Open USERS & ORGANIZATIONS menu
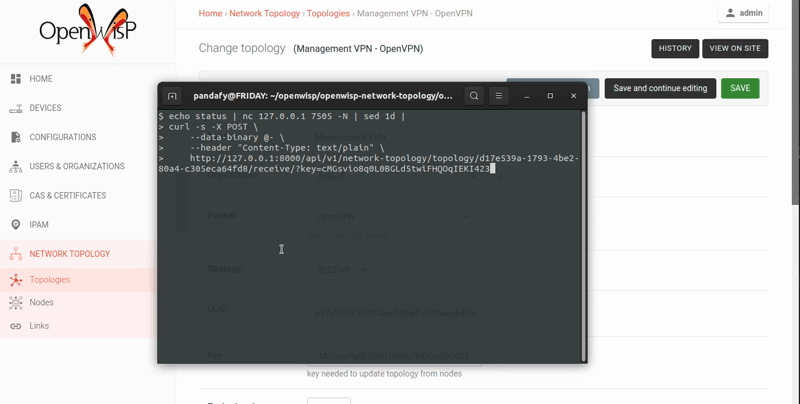 click(78, 166)
